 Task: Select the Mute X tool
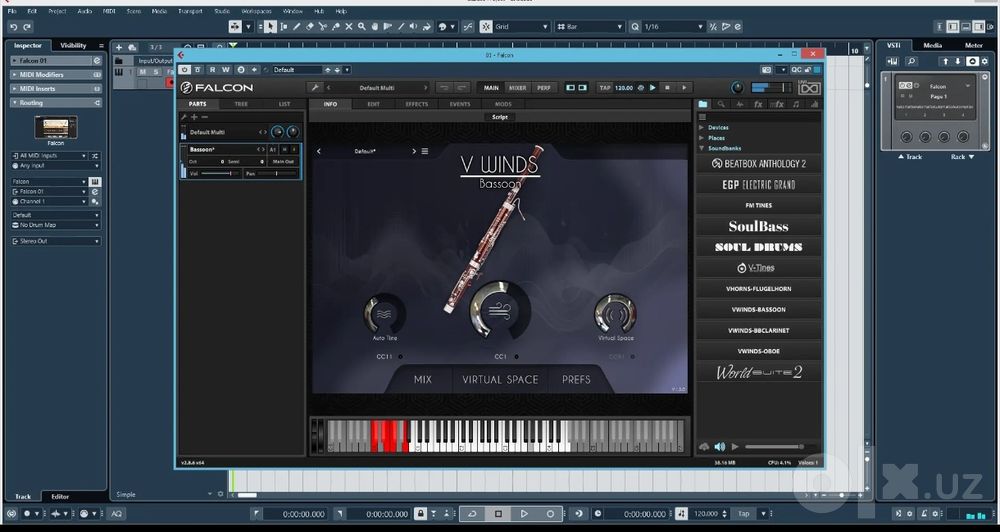click(x=349, y=27)
